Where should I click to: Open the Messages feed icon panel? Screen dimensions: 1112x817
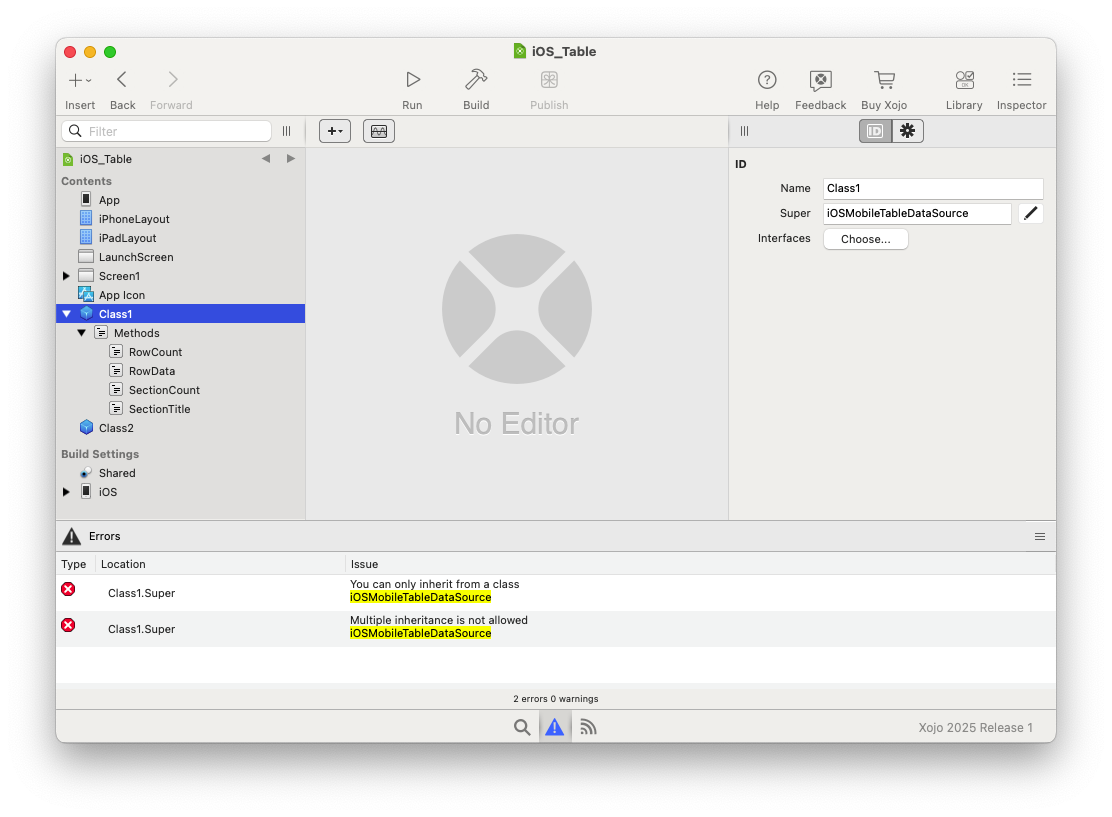click(x=588, y=727)
